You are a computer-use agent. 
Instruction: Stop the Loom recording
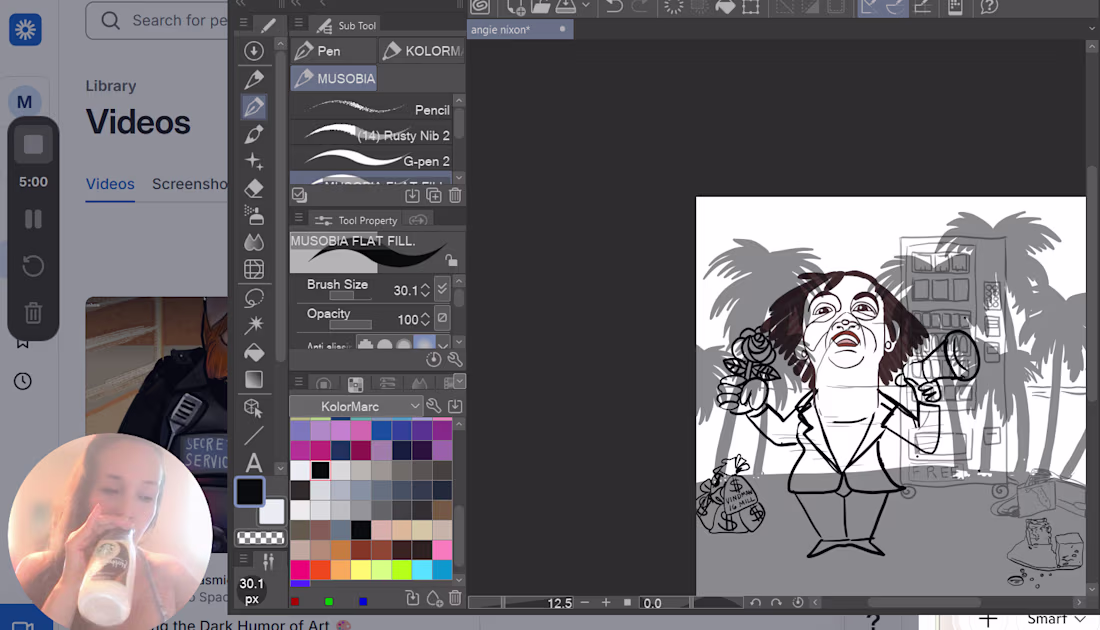point(33,145)
